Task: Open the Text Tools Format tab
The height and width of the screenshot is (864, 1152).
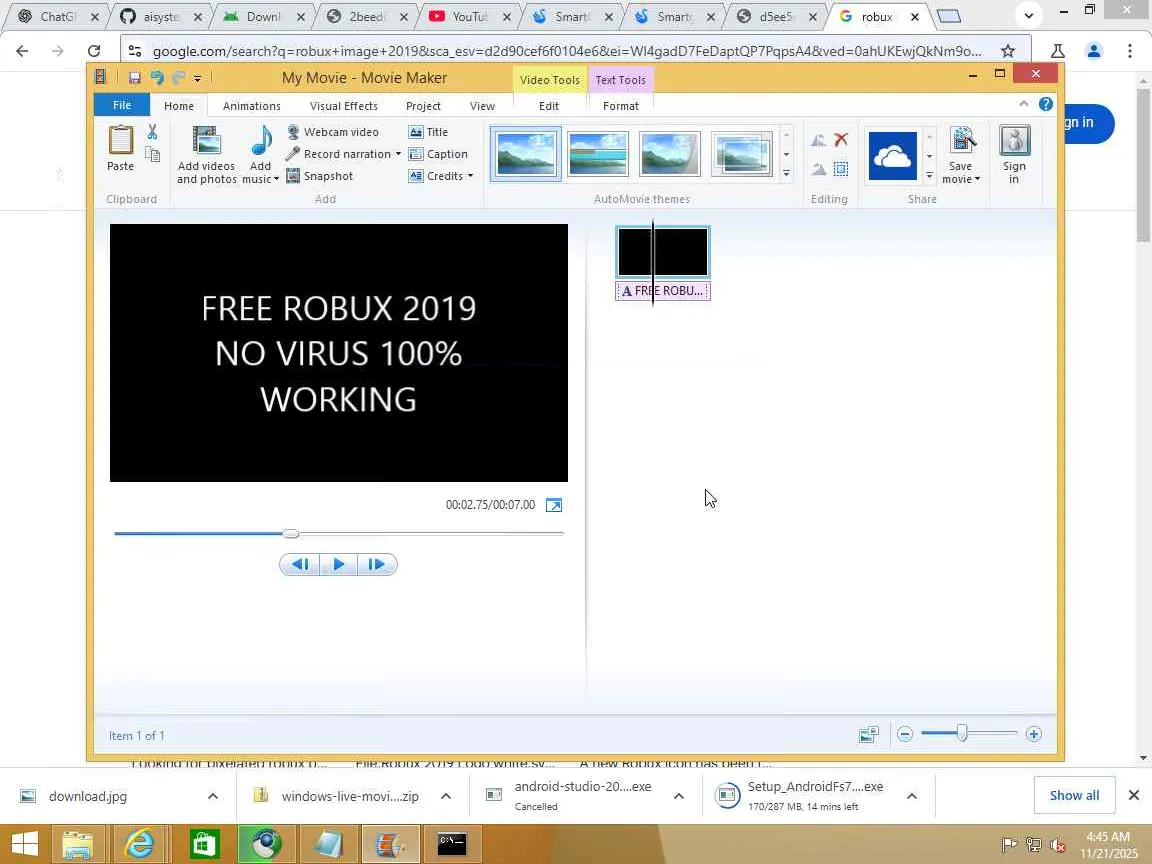Action: [621, 106]
